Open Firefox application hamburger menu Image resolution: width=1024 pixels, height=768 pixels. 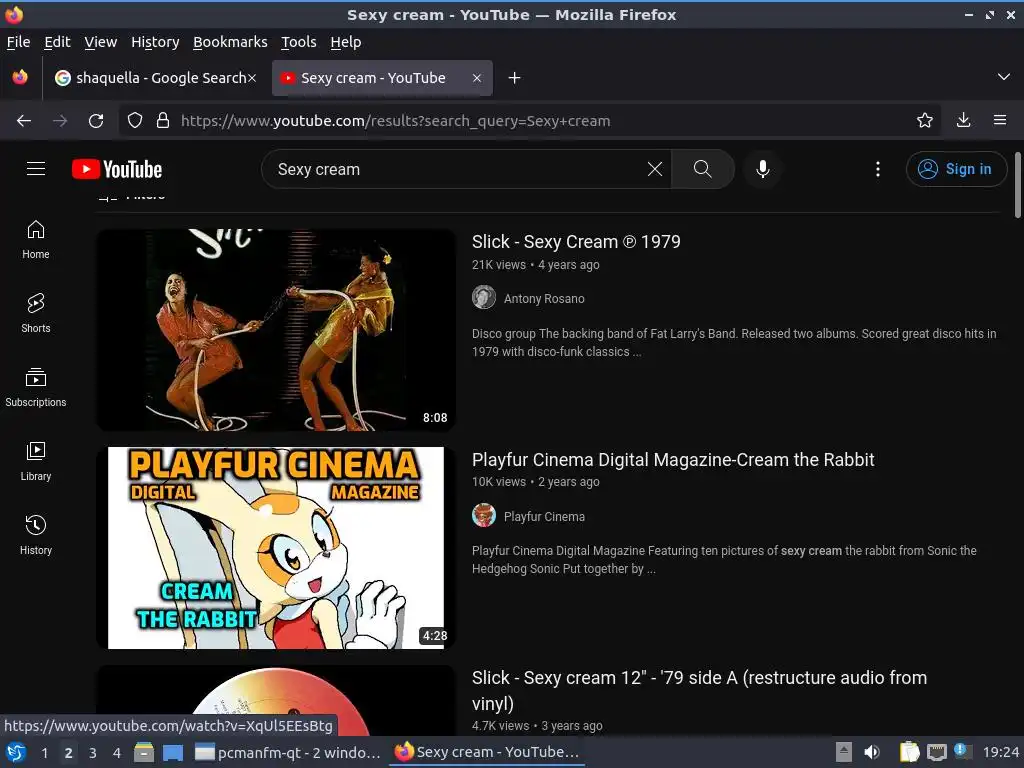pos(1000,120)
